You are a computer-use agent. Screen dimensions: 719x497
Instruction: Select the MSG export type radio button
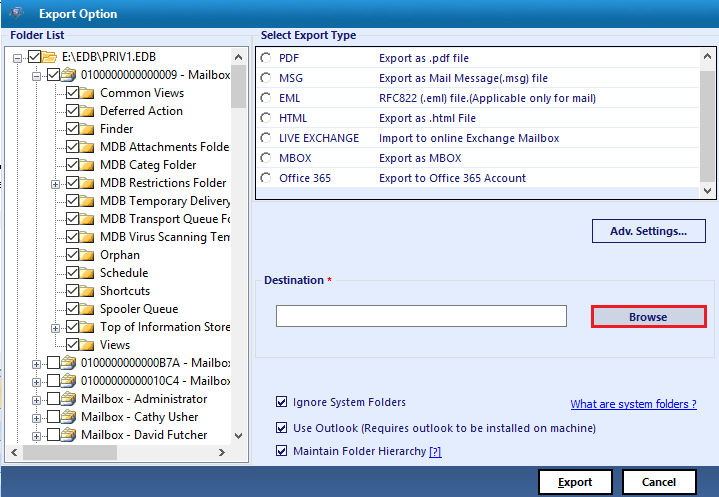click(266, 78)
